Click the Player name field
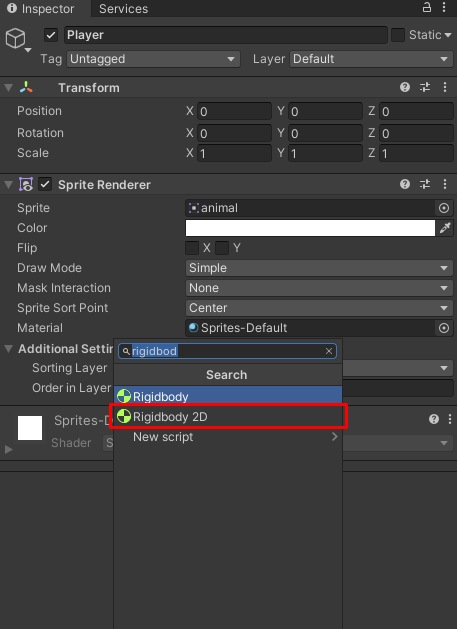The height and width of the screenshot is (629, 457). tap(225, 35)
